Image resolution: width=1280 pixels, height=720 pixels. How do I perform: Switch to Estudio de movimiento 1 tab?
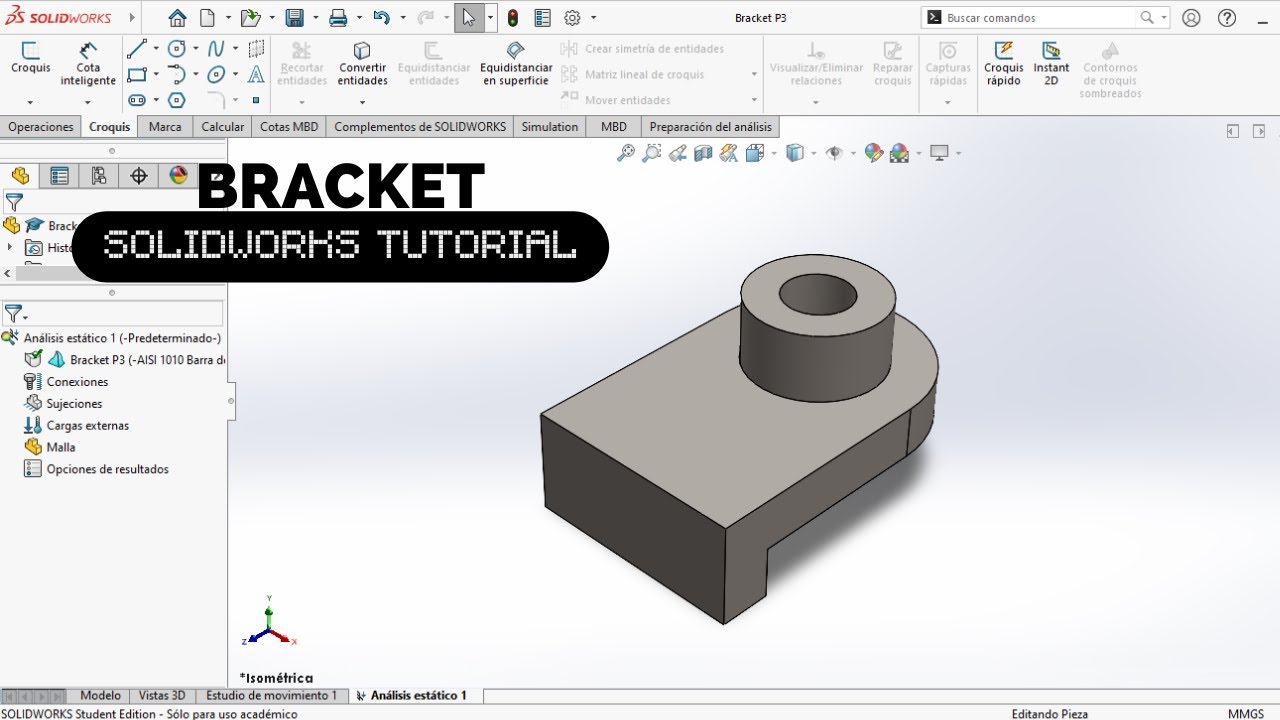[x=271, y=695]
